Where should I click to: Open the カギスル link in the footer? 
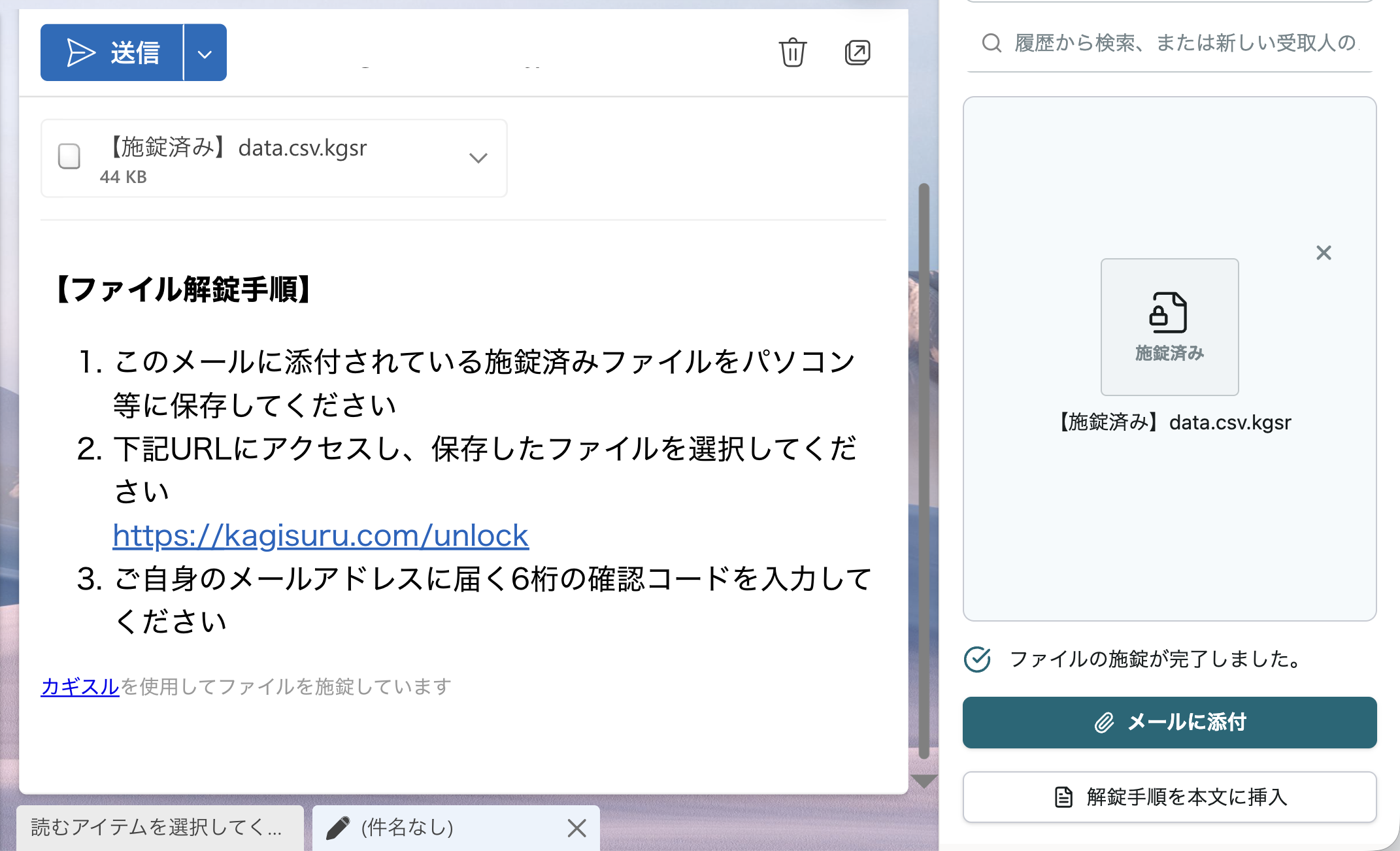click(x=80, y=686)
